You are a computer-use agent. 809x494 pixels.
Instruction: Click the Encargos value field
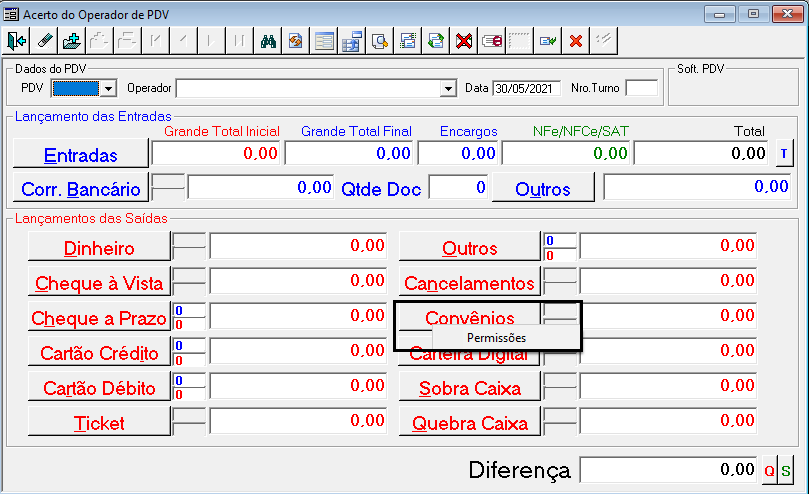tap(458, 153)
